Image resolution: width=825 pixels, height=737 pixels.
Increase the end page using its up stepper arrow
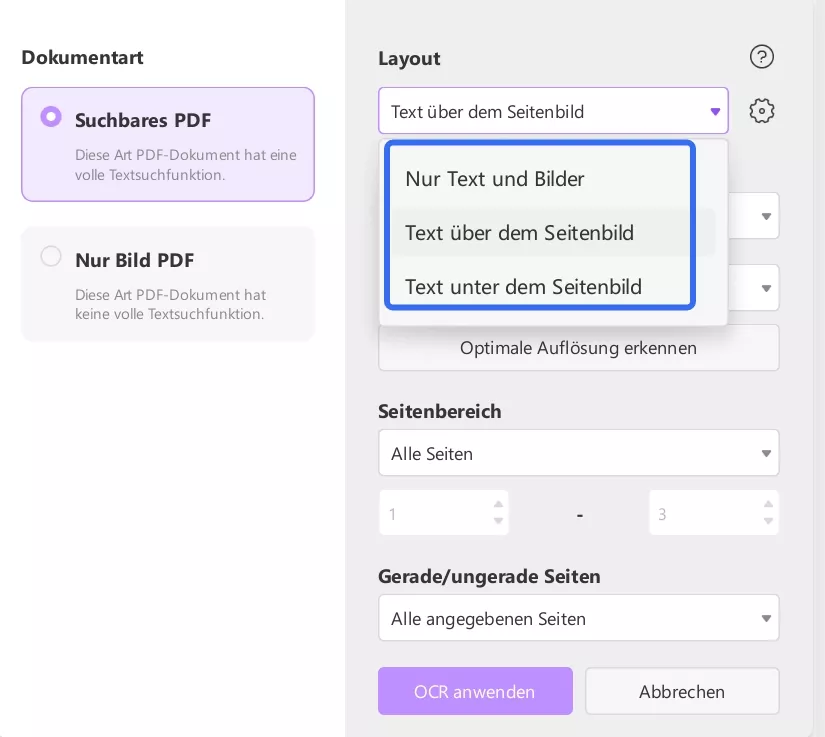[768, 504]
